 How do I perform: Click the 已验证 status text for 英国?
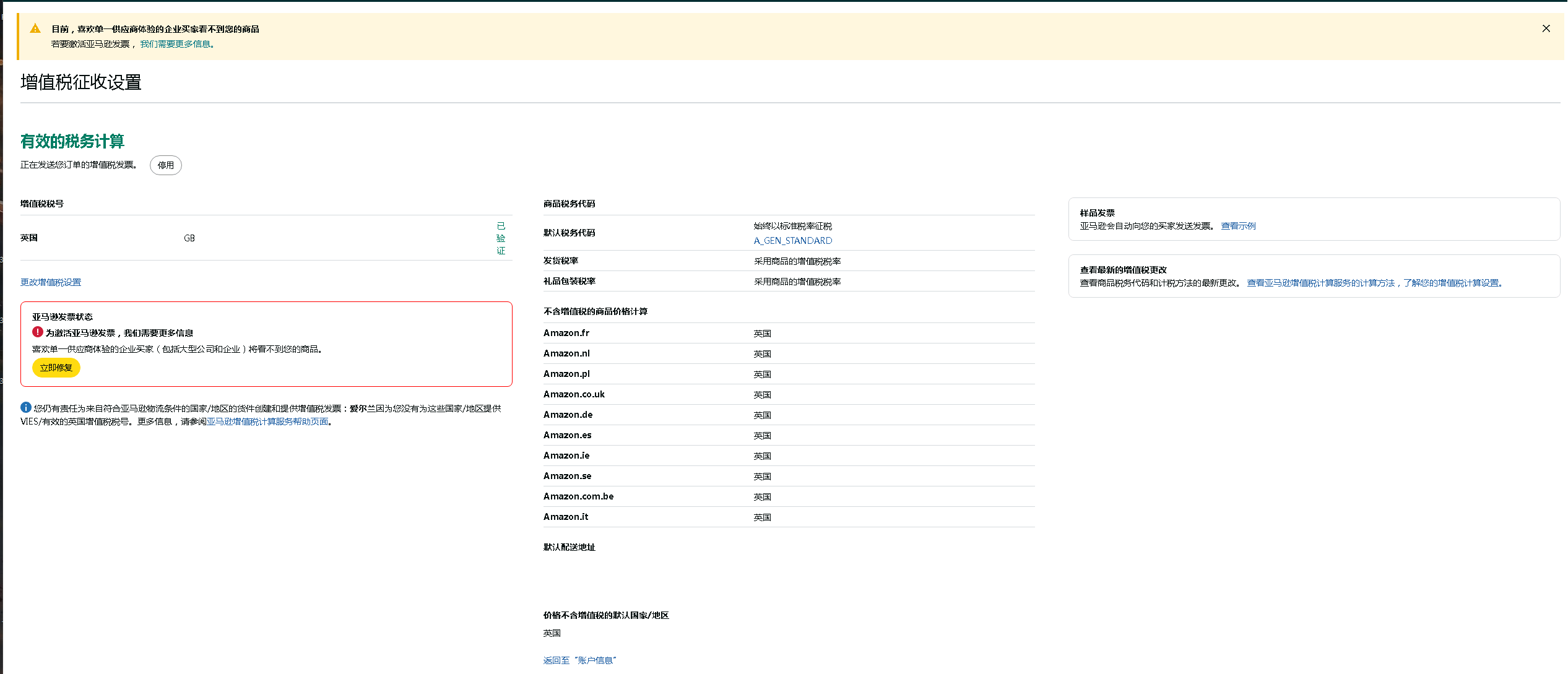point(501,238)
